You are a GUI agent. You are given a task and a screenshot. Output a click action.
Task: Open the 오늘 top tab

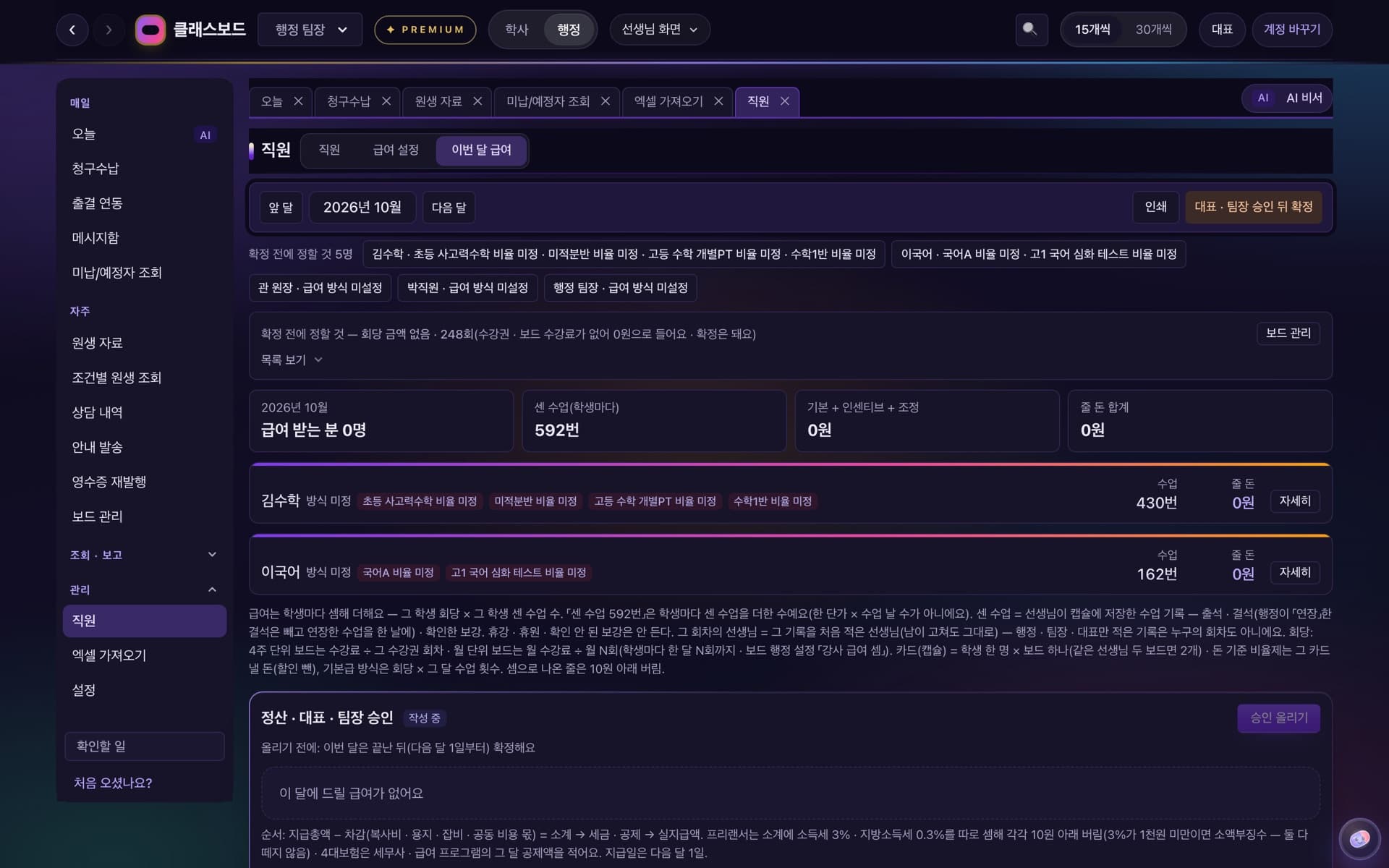click(x=271, y=101)
